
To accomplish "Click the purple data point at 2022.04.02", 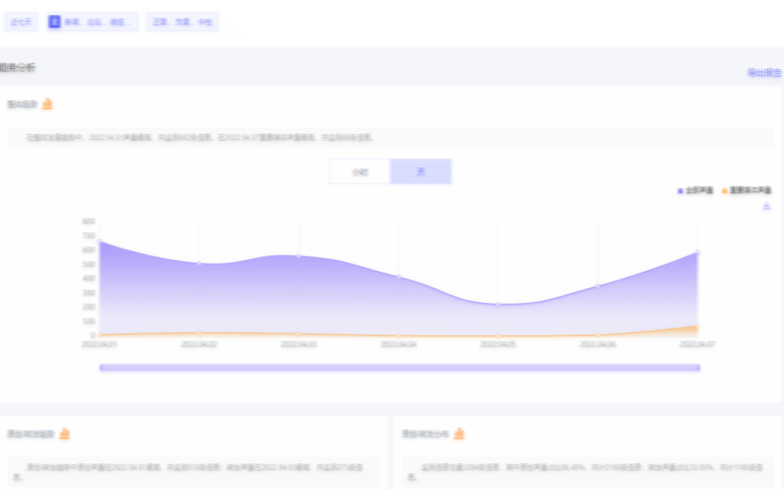I will [199, 263].
